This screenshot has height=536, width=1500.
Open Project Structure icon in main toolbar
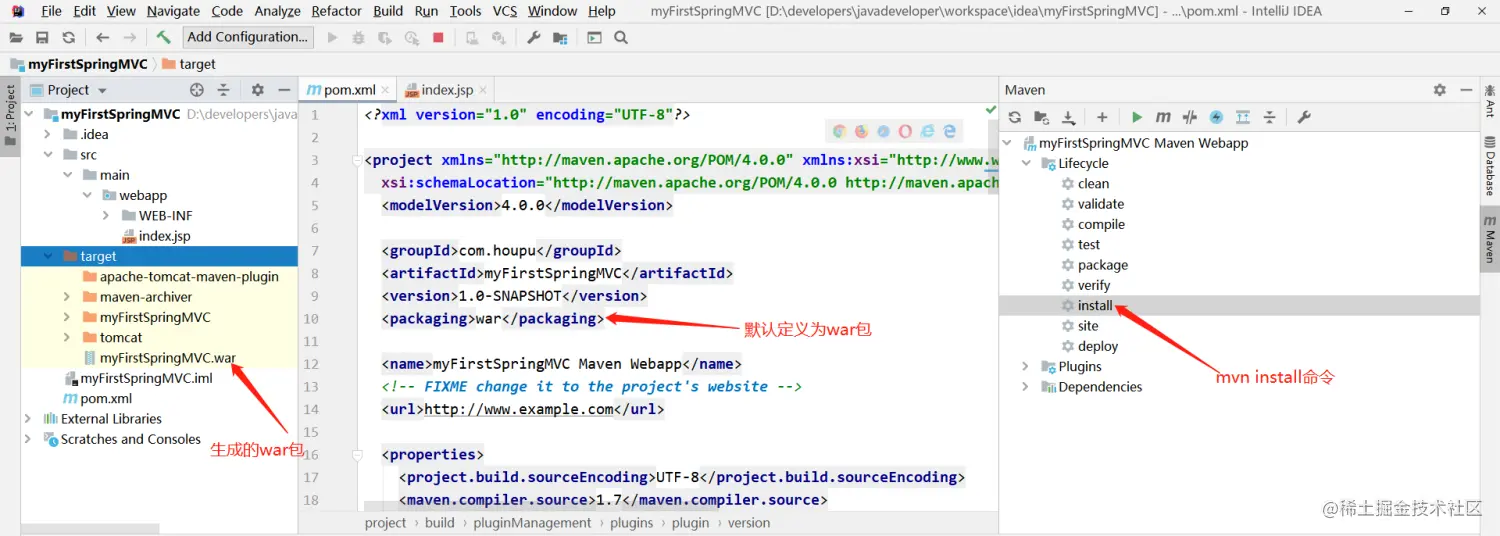click(560, 38)
